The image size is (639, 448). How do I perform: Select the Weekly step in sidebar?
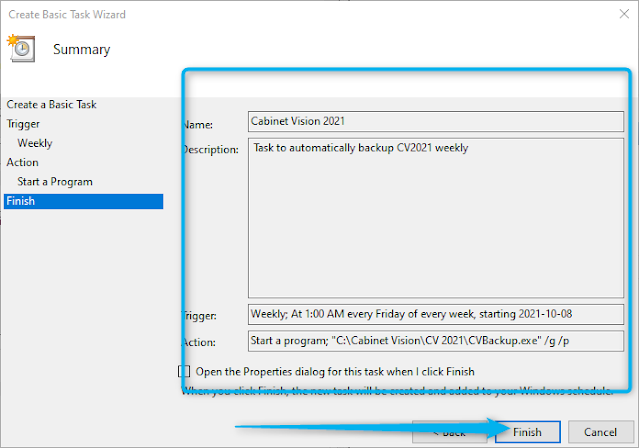(x=35, y=143)
